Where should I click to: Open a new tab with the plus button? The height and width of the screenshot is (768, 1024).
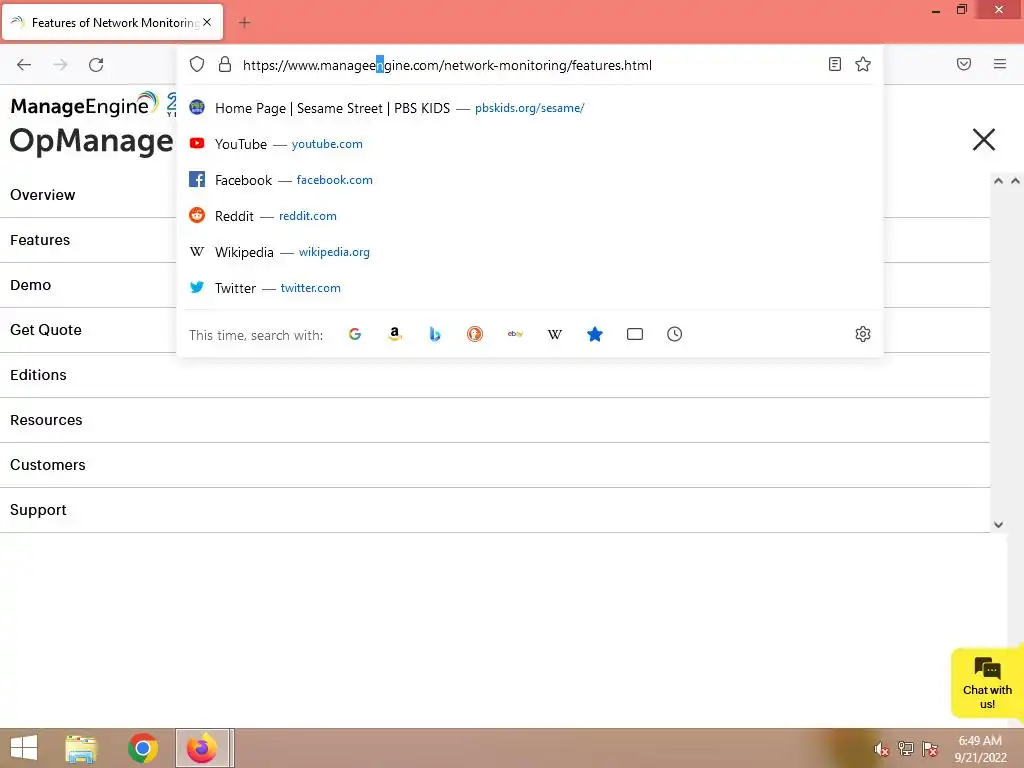(x=244, y=23)
